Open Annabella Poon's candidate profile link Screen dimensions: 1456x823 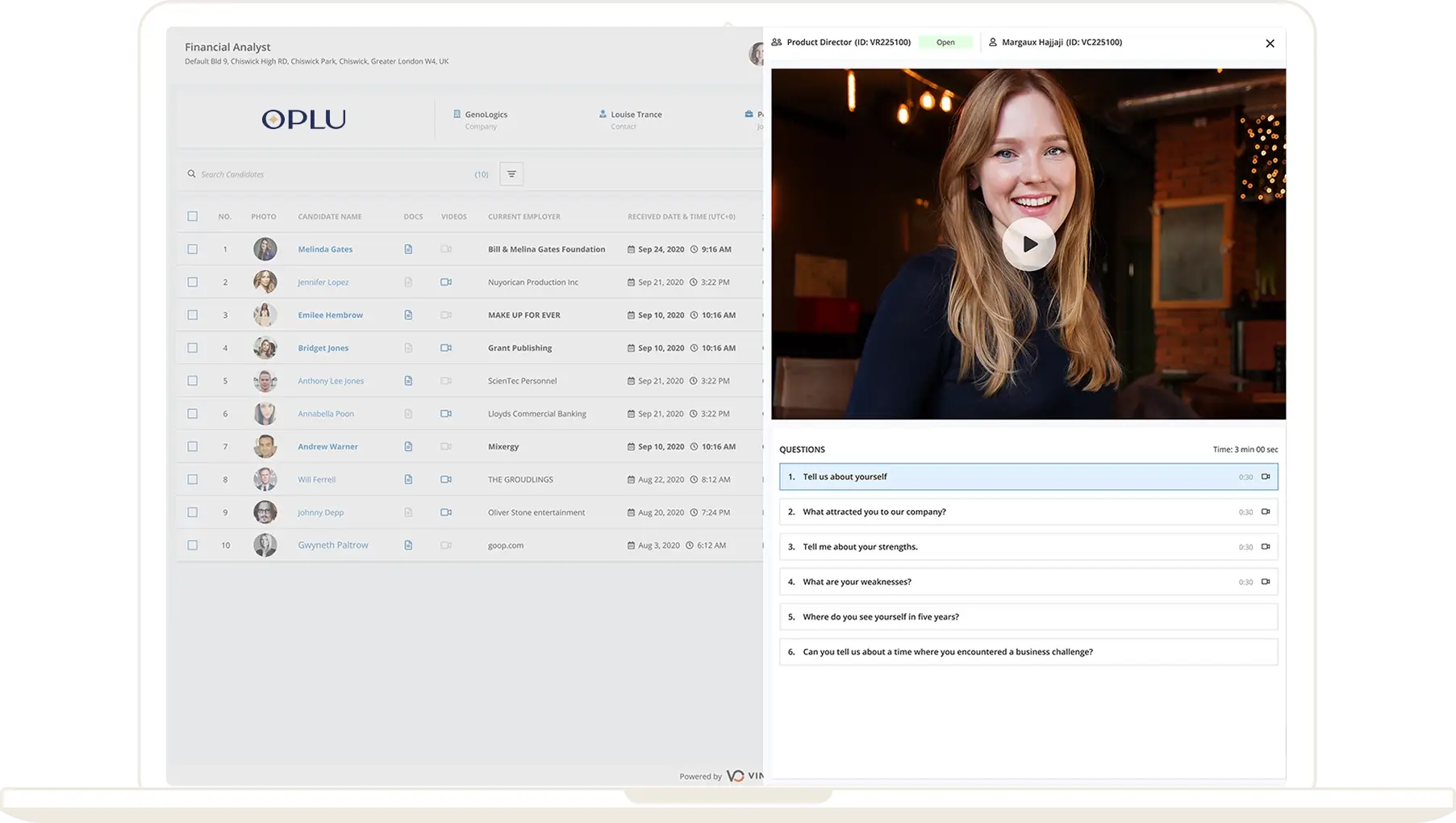pos(326,414)
